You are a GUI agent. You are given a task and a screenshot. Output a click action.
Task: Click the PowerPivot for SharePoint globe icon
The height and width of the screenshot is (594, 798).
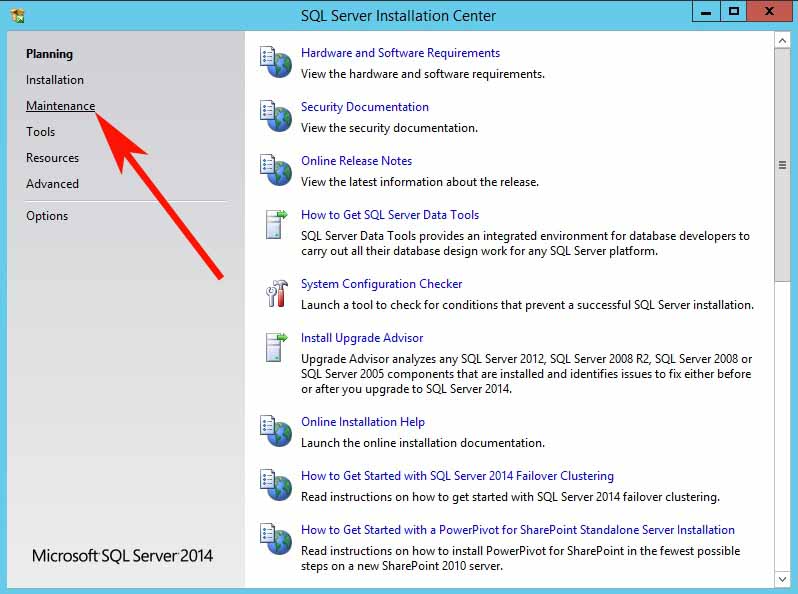(x=276, y=540)
